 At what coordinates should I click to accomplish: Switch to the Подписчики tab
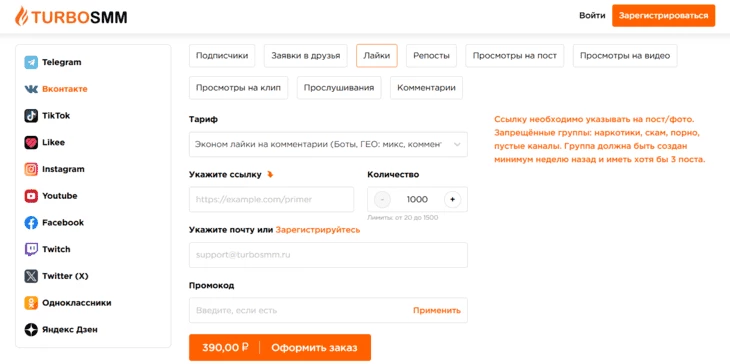(222, 56)
